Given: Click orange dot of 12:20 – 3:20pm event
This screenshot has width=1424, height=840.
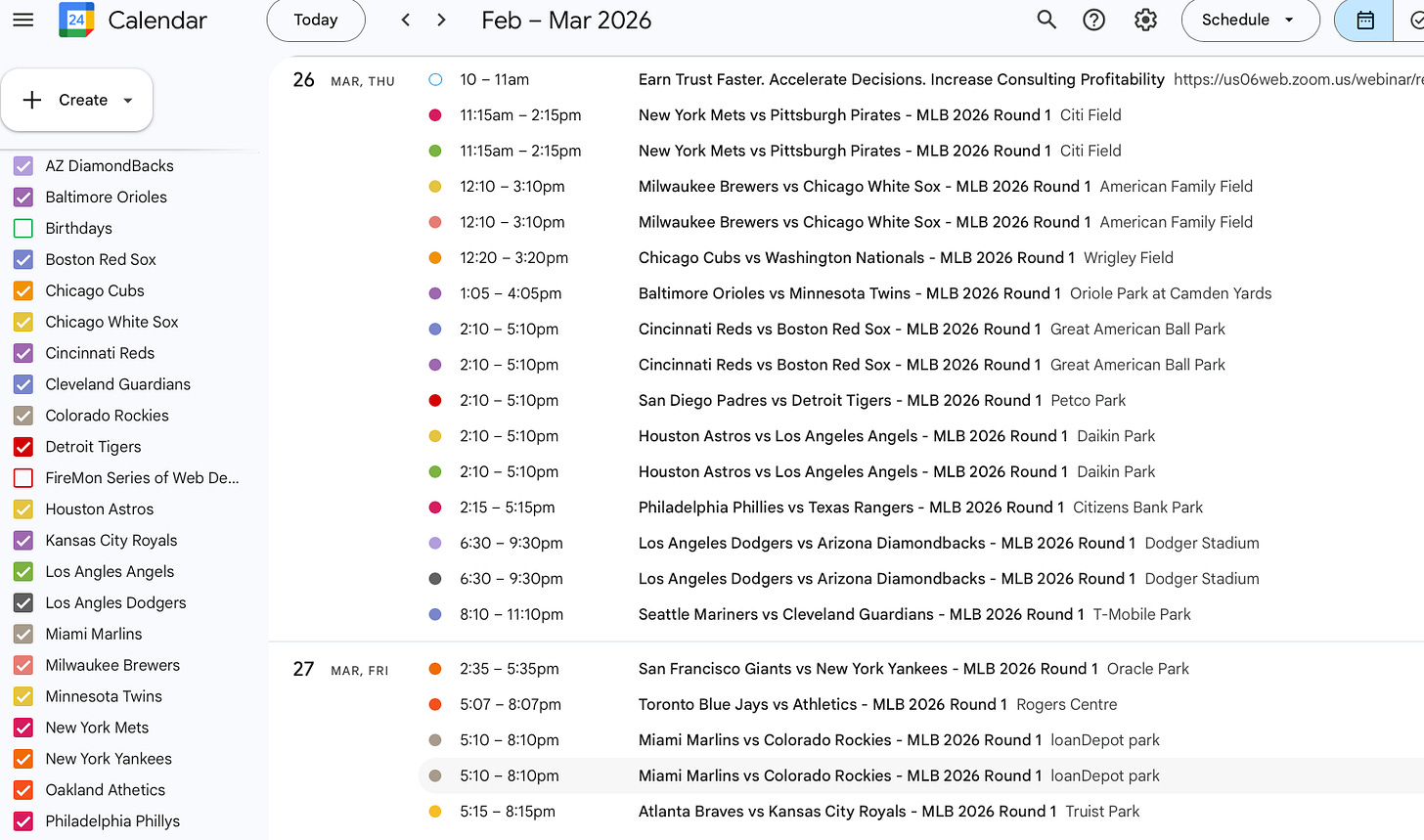Looking at the screenshot, I should tap(436, 258).
